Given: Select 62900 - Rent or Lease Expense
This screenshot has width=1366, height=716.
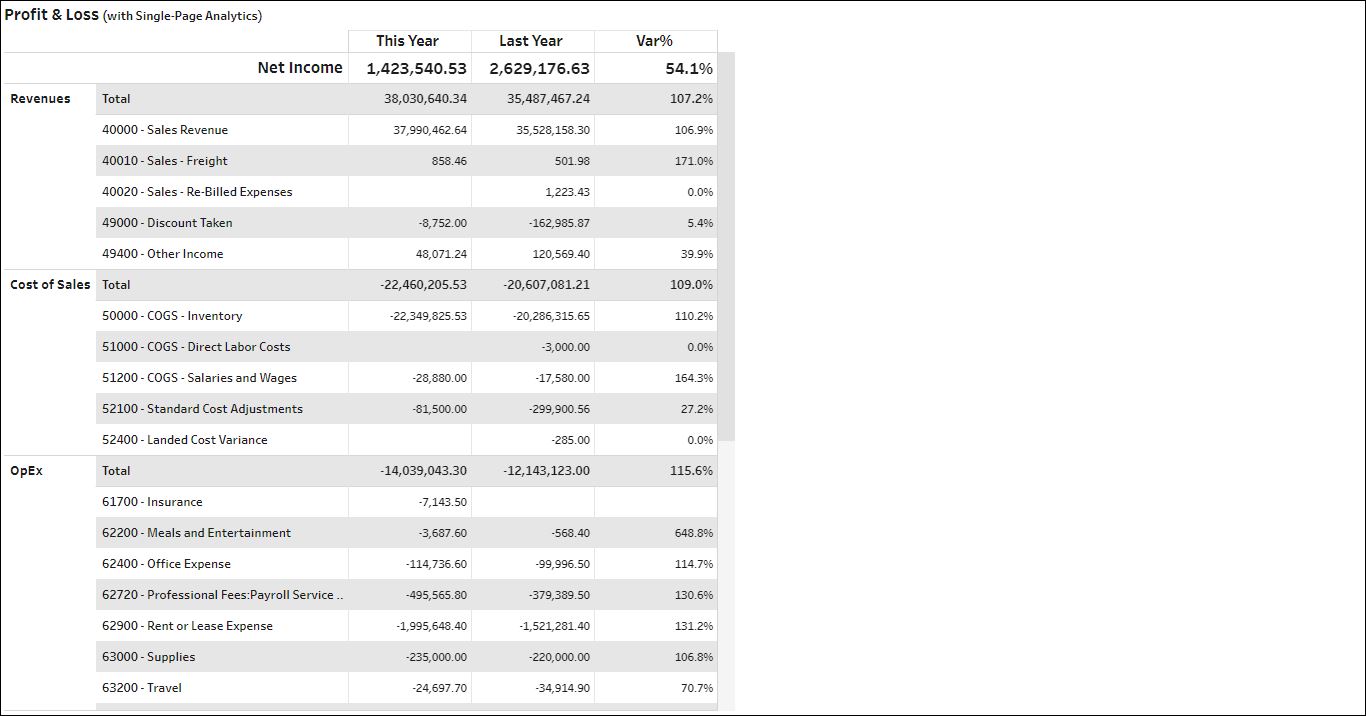Looking at the screenshot, I should (187, 626).
